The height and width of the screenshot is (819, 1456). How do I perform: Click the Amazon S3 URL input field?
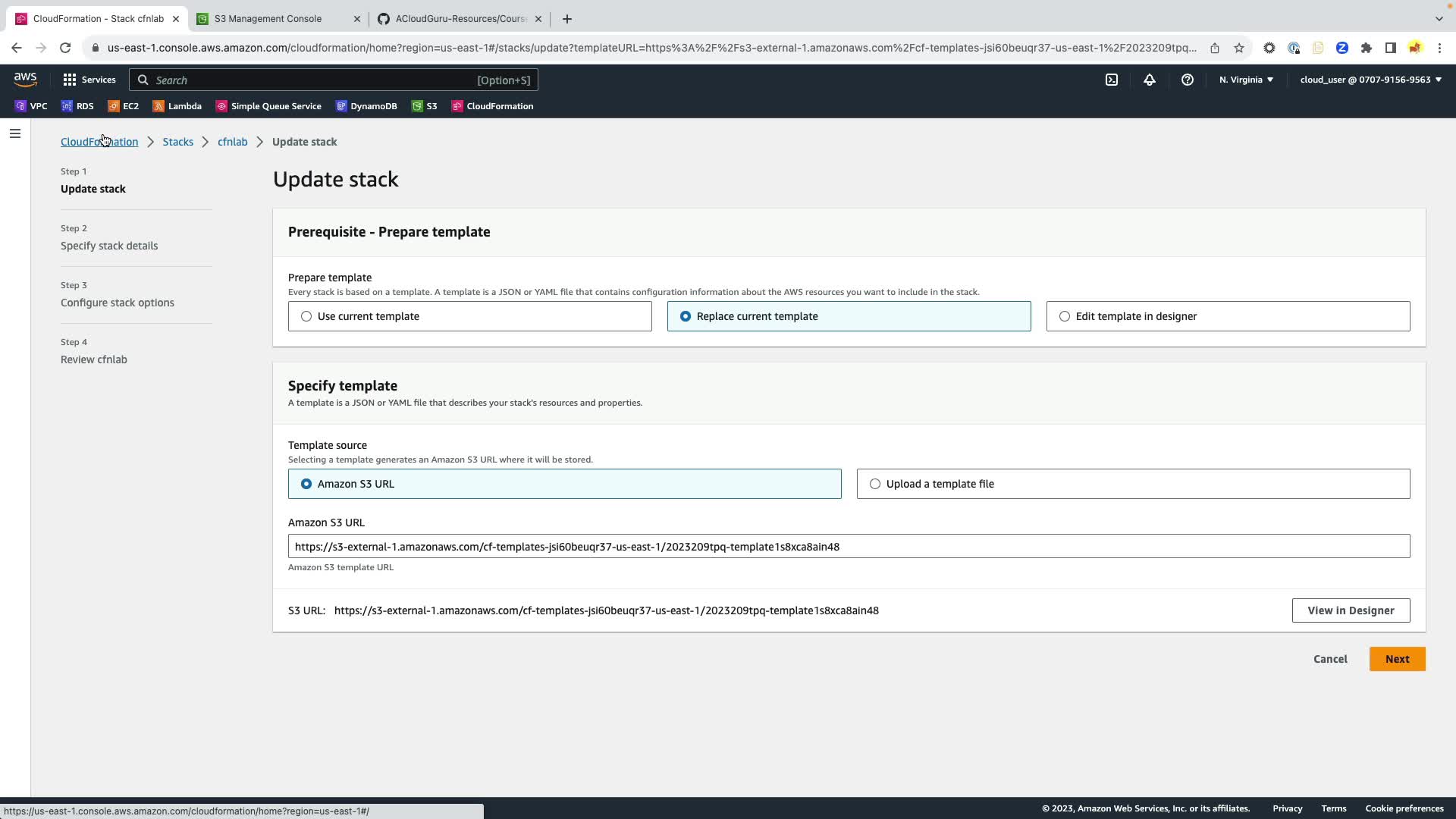[x=848, y=547]
